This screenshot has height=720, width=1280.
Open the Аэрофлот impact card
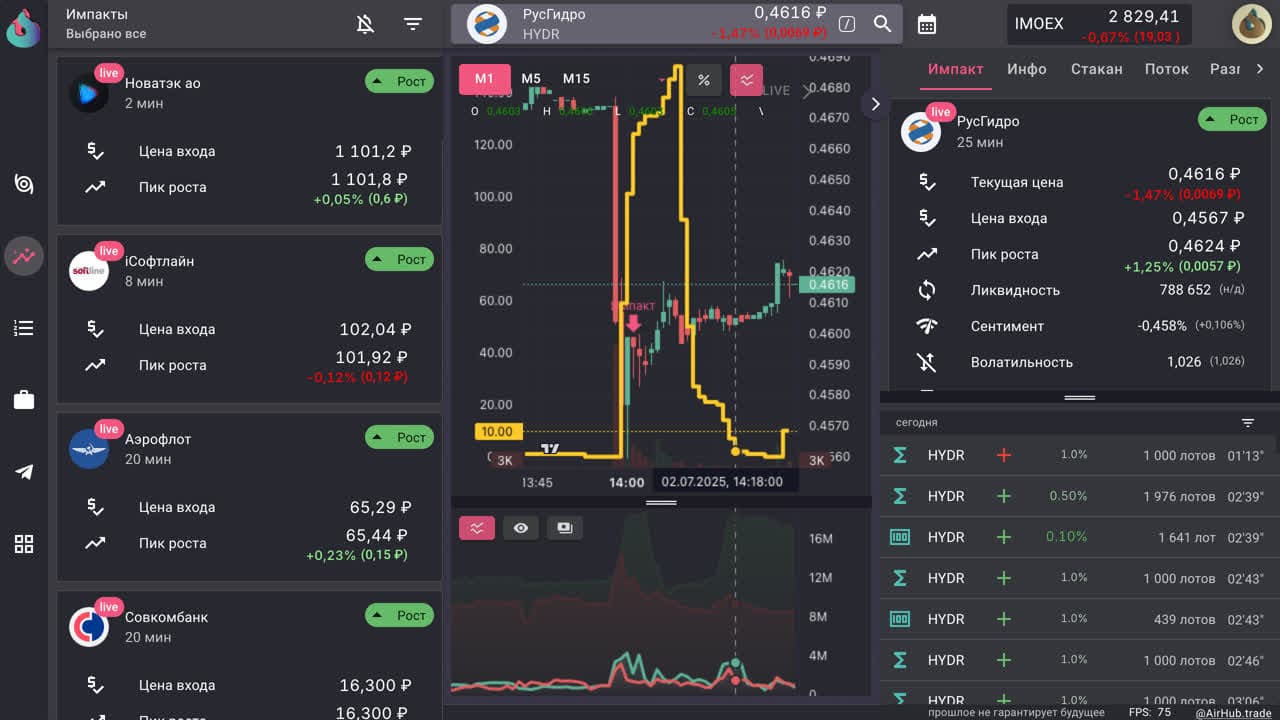(249, 497)
